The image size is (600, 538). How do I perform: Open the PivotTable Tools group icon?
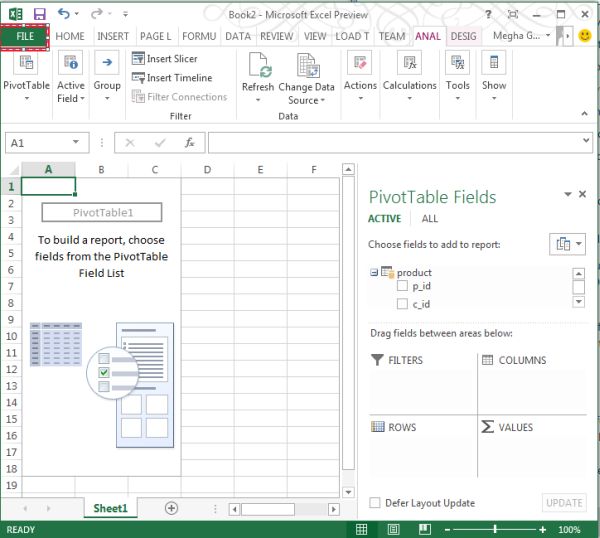[457, 62]
